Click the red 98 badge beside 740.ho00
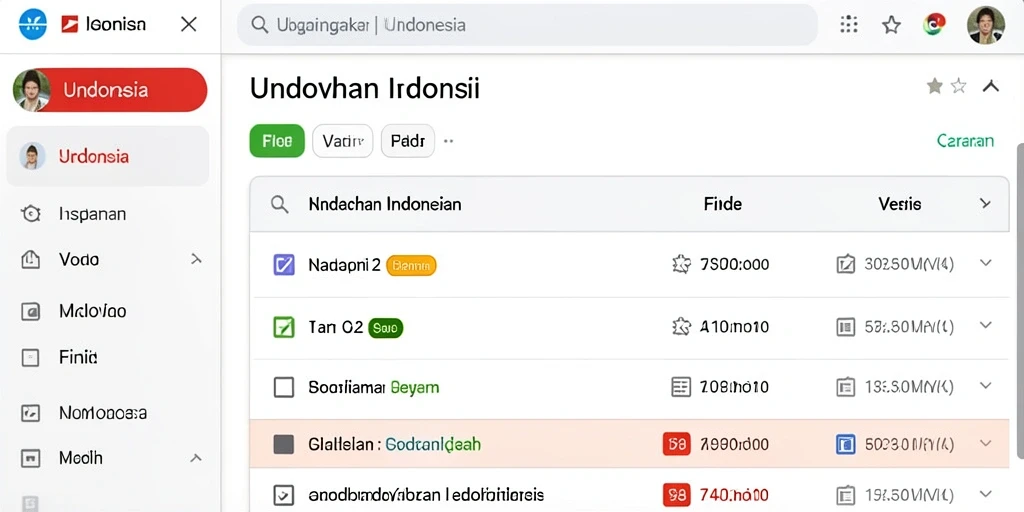This screenshot has width=1024, height=512. click(678, 495)
